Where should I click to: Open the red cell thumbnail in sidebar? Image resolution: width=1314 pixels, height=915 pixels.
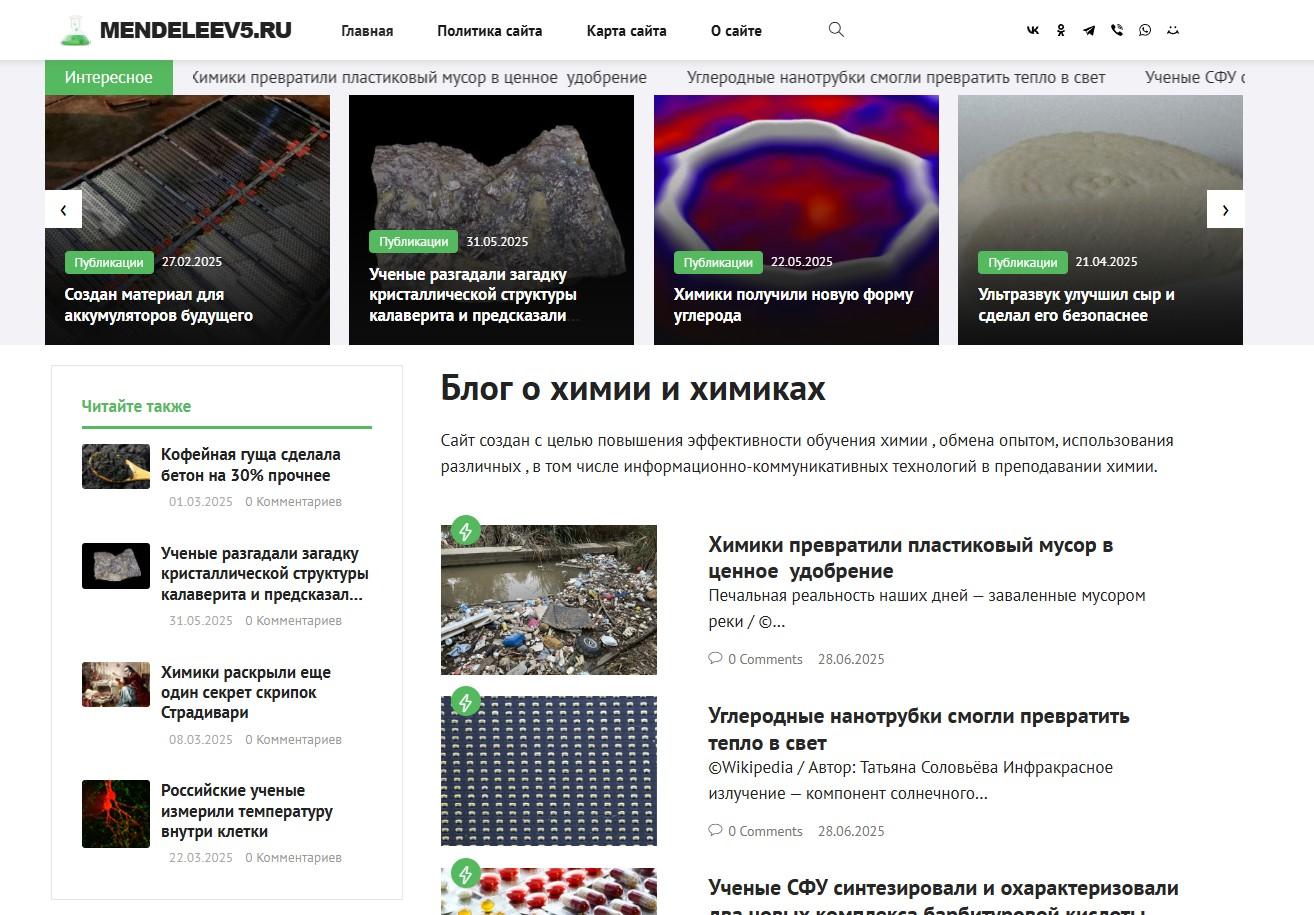116,814
